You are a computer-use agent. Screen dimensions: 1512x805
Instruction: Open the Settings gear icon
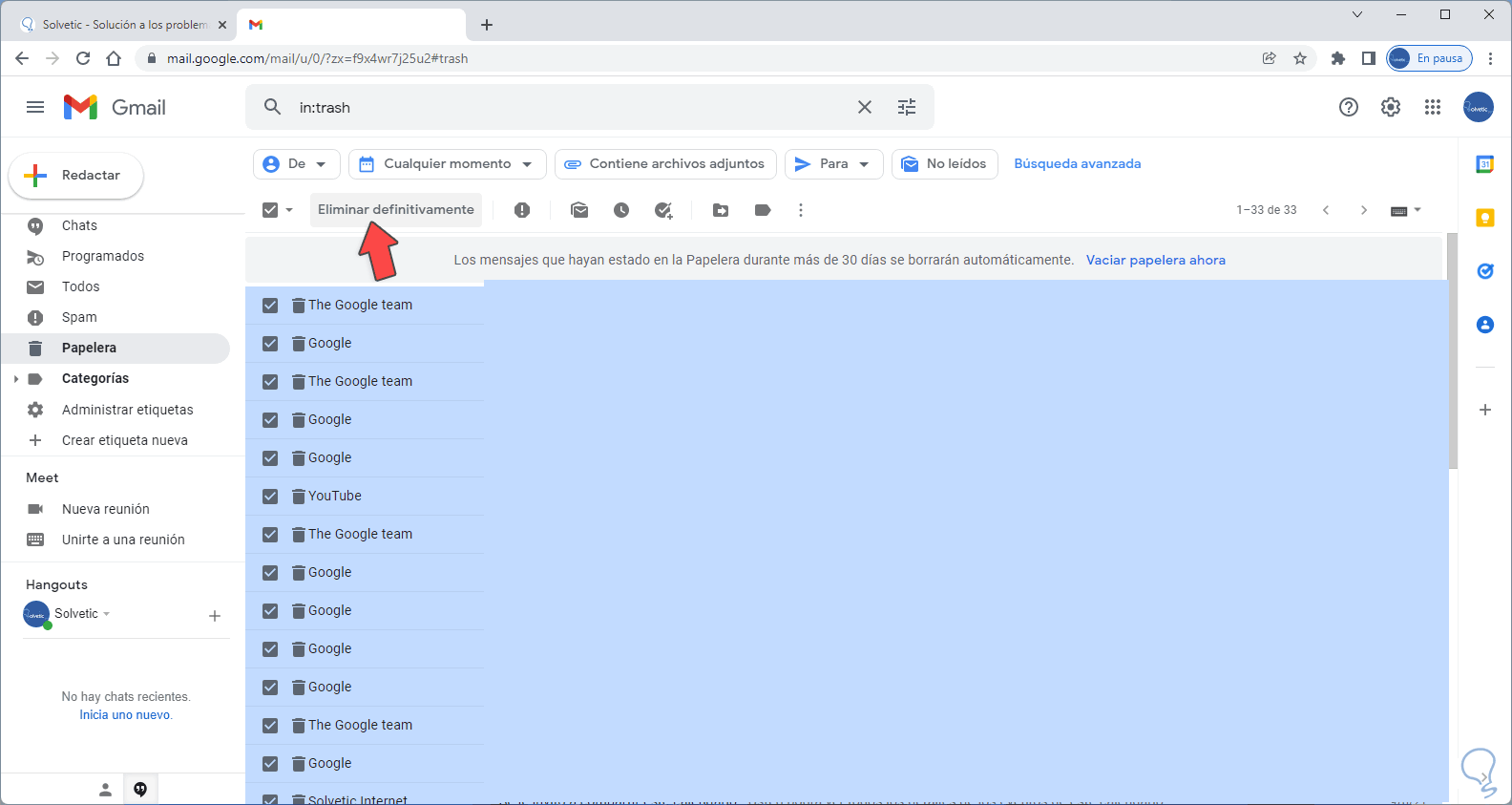click(1391, 107)
